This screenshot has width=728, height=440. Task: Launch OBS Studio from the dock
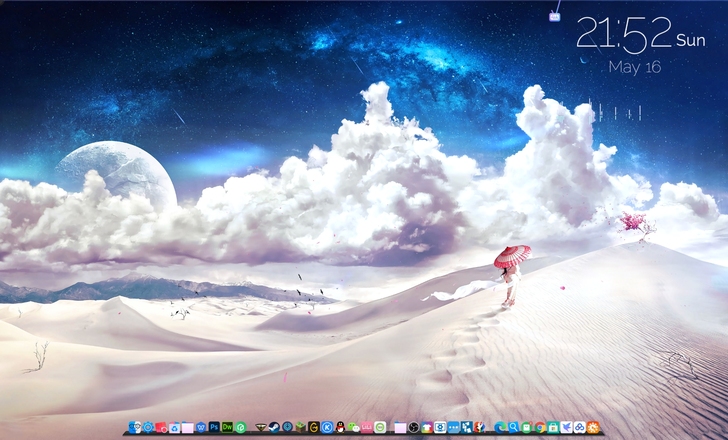(414, 427)
